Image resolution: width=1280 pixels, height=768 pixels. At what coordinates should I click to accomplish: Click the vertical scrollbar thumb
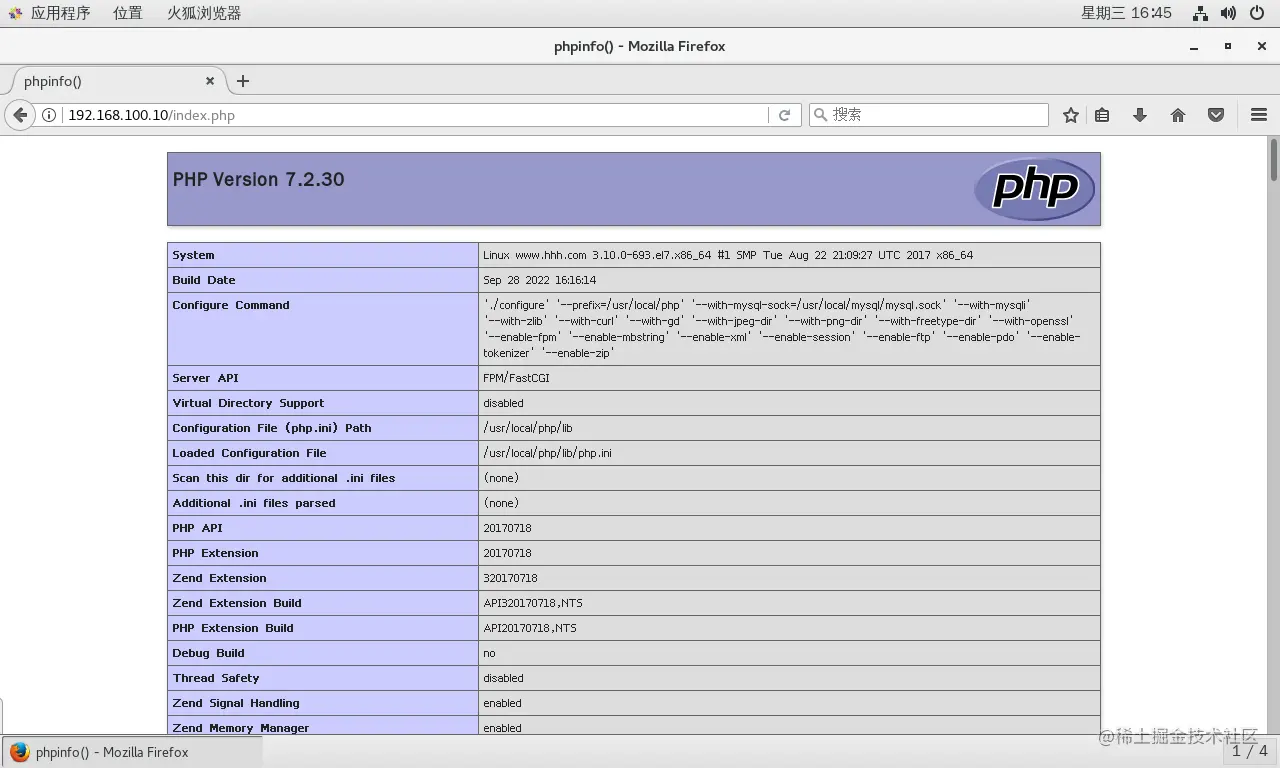coord(1273,160)
